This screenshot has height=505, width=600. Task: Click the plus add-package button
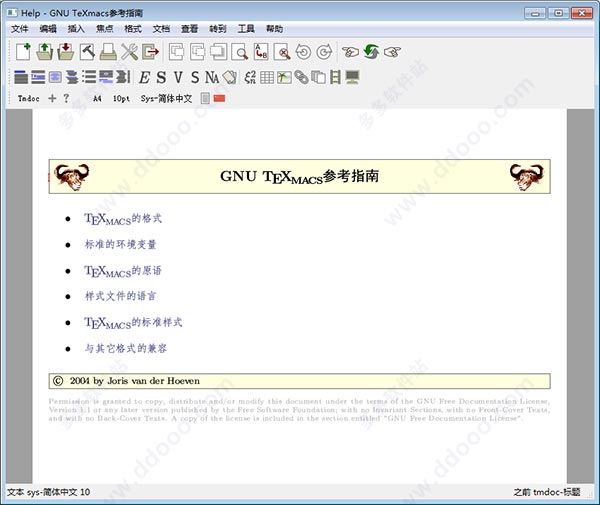tap(52, 98)
